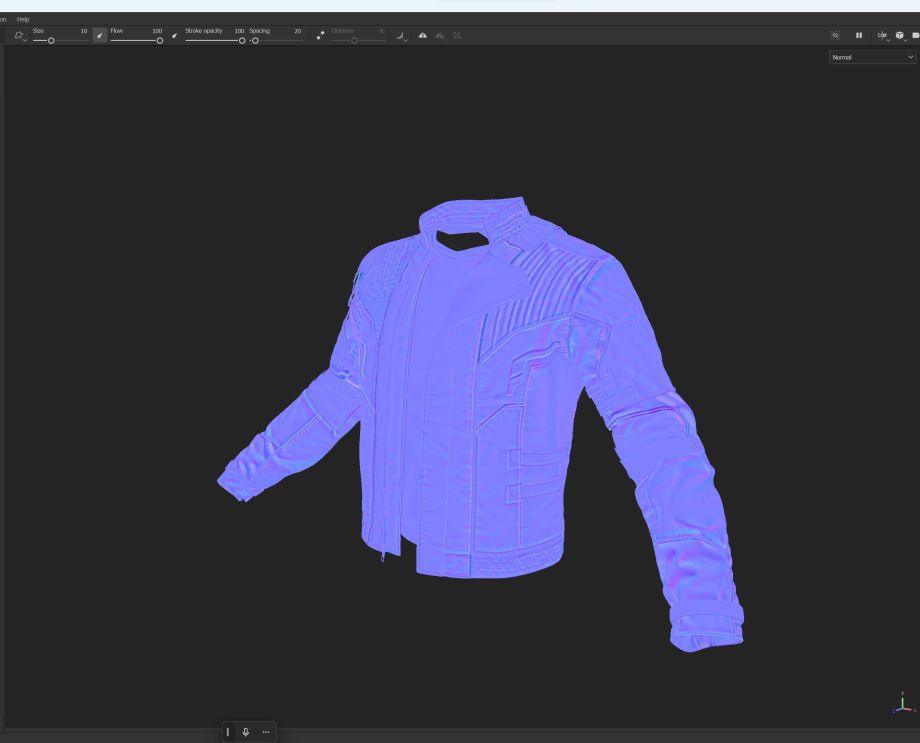Click the hide-display eye icon

click(x=836, y=35)
